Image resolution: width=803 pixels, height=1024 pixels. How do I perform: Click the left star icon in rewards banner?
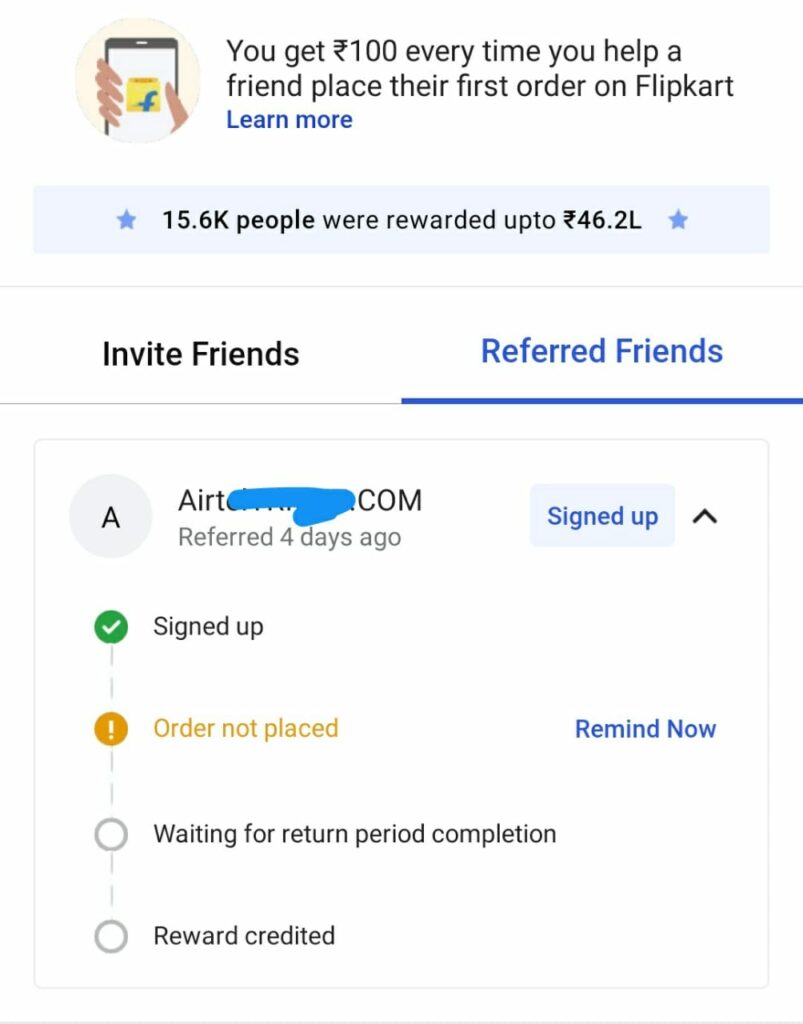click(x=126, y=220)
